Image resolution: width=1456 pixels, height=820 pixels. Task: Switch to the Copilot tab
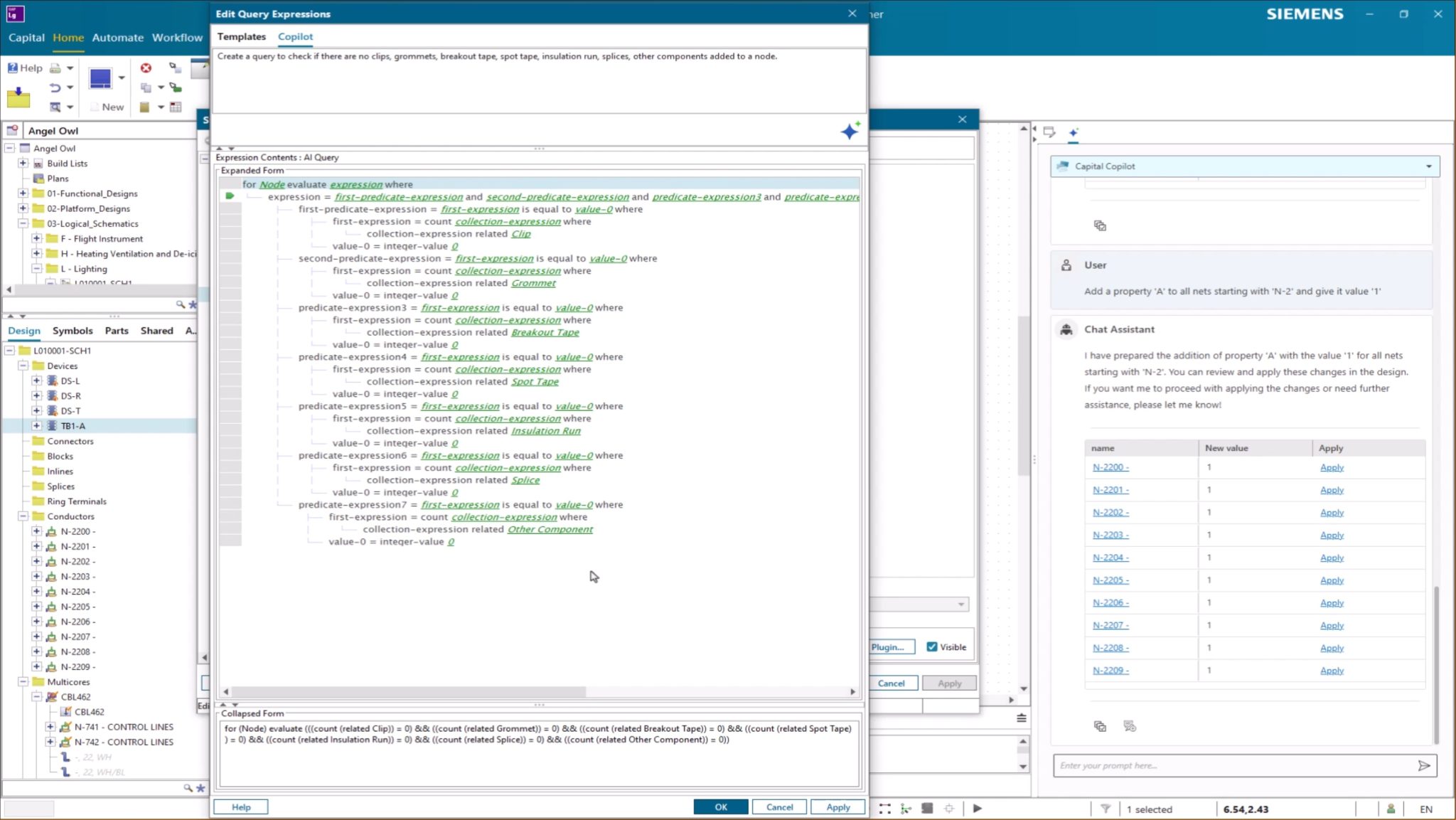click(295, 36)
